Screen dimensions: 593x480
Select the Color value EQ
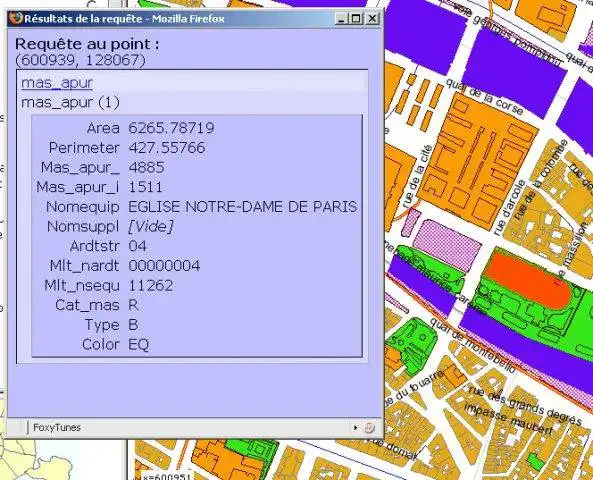tap(139, 344)
